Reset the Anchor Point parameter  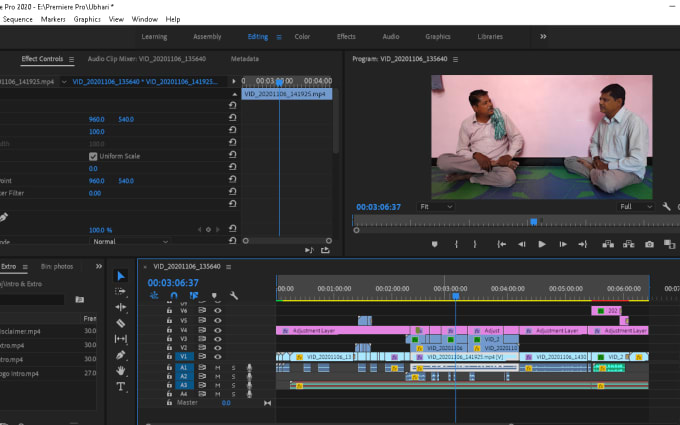tap(232, 179)
